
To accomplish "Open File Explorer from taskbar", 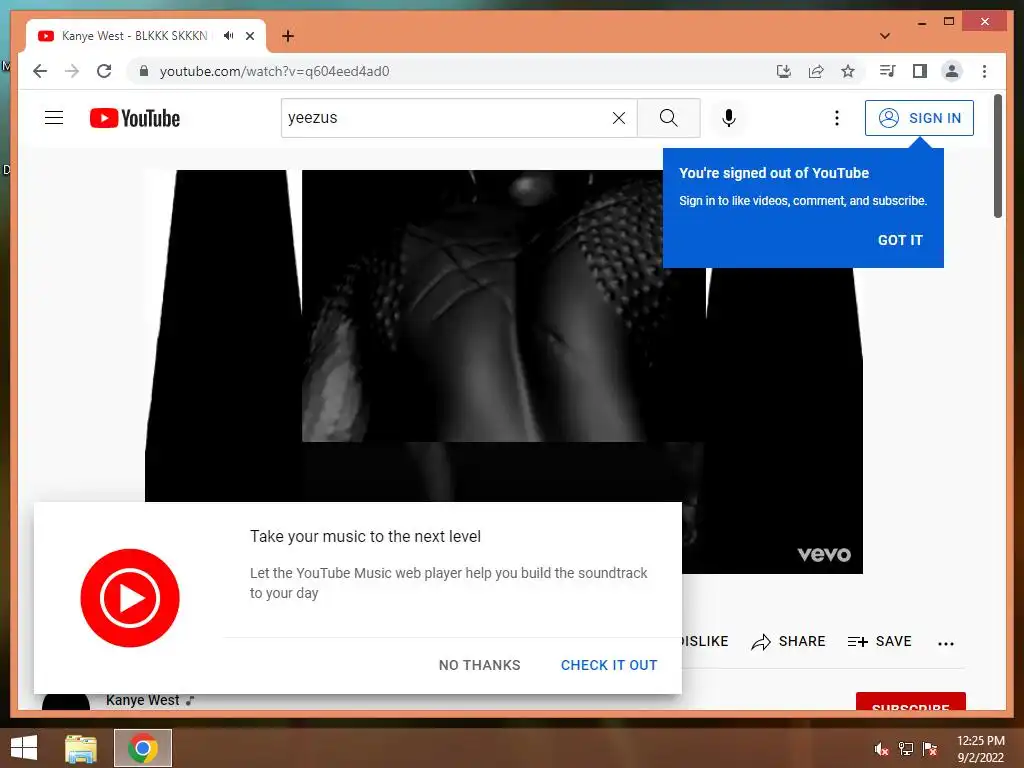I will [x=81, y=748].
